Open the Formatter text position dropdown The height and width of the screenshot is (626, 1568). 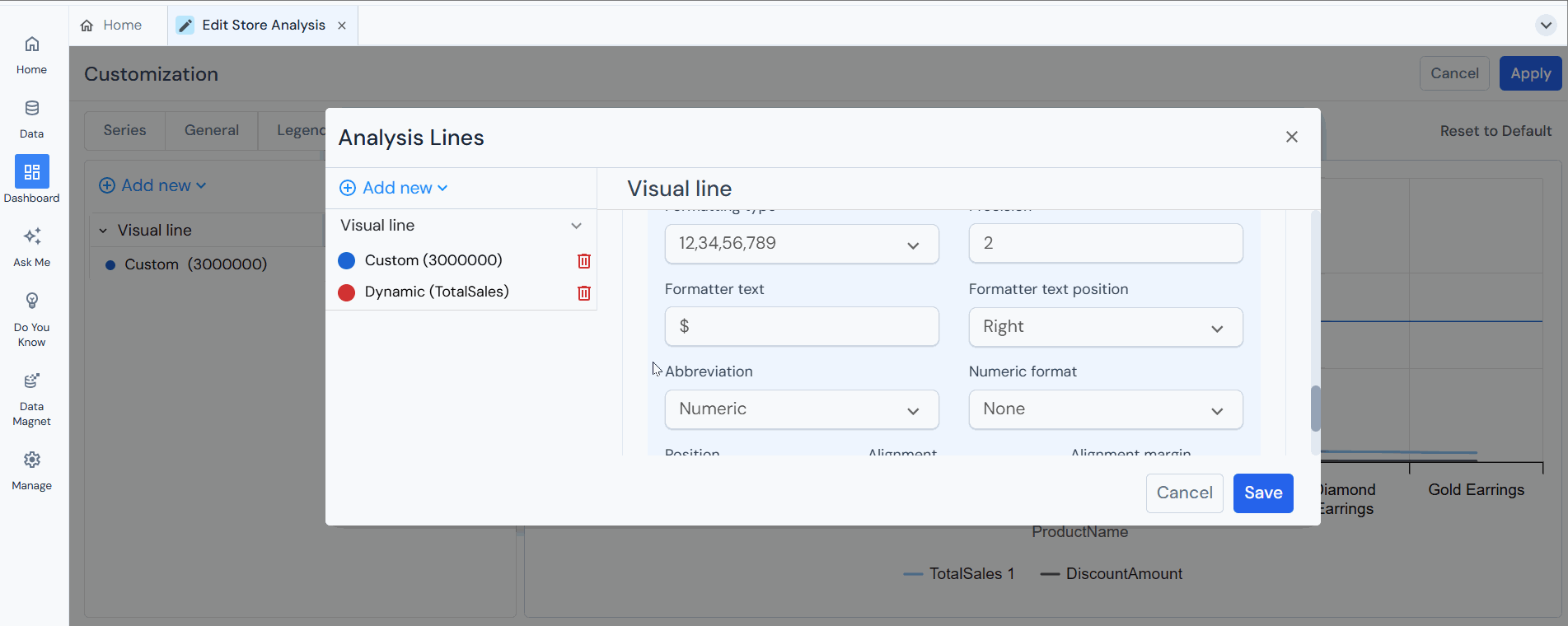[x=1105, y=327]
